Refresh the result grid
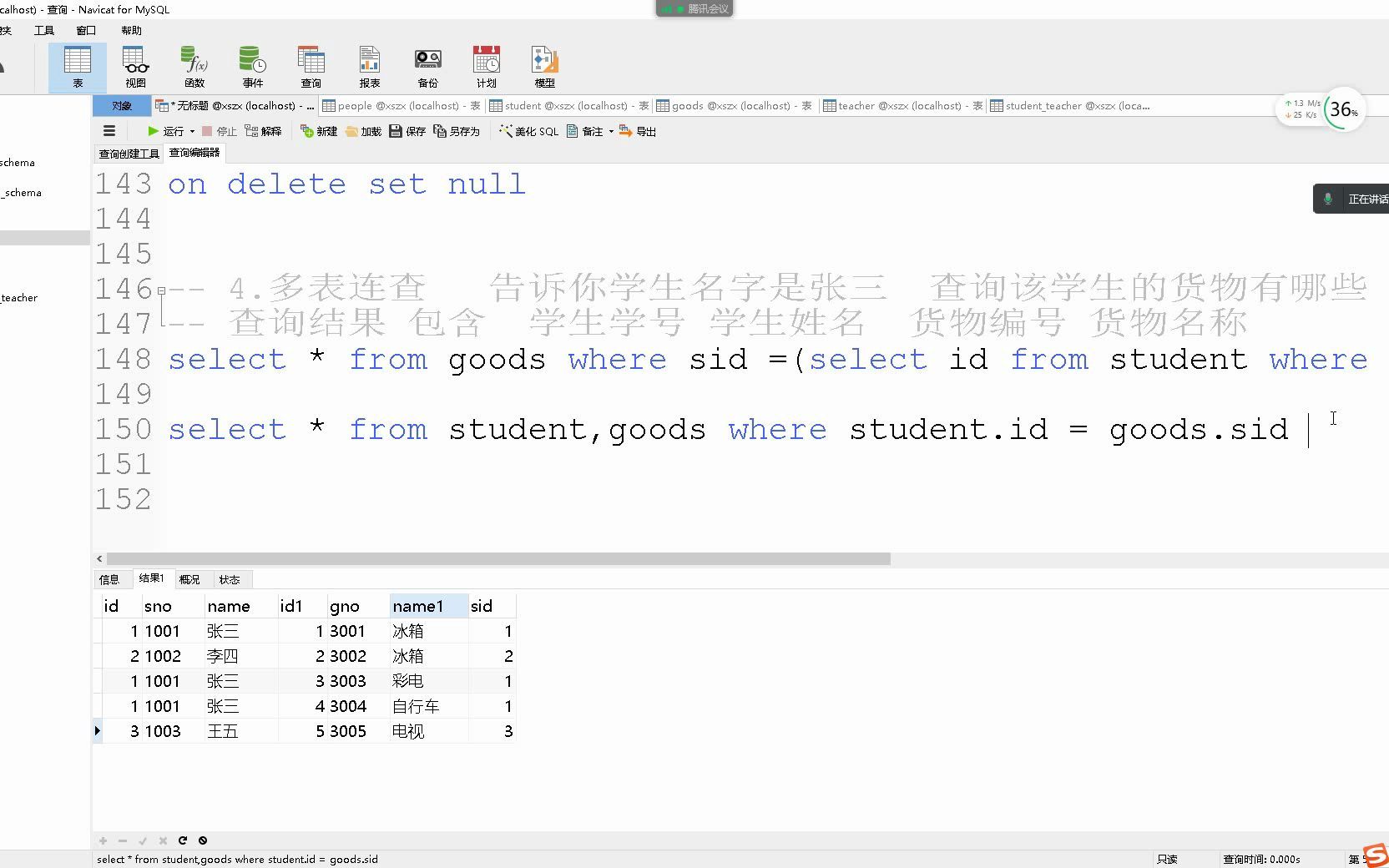The image size is (1389, 868). pos(183,840)
